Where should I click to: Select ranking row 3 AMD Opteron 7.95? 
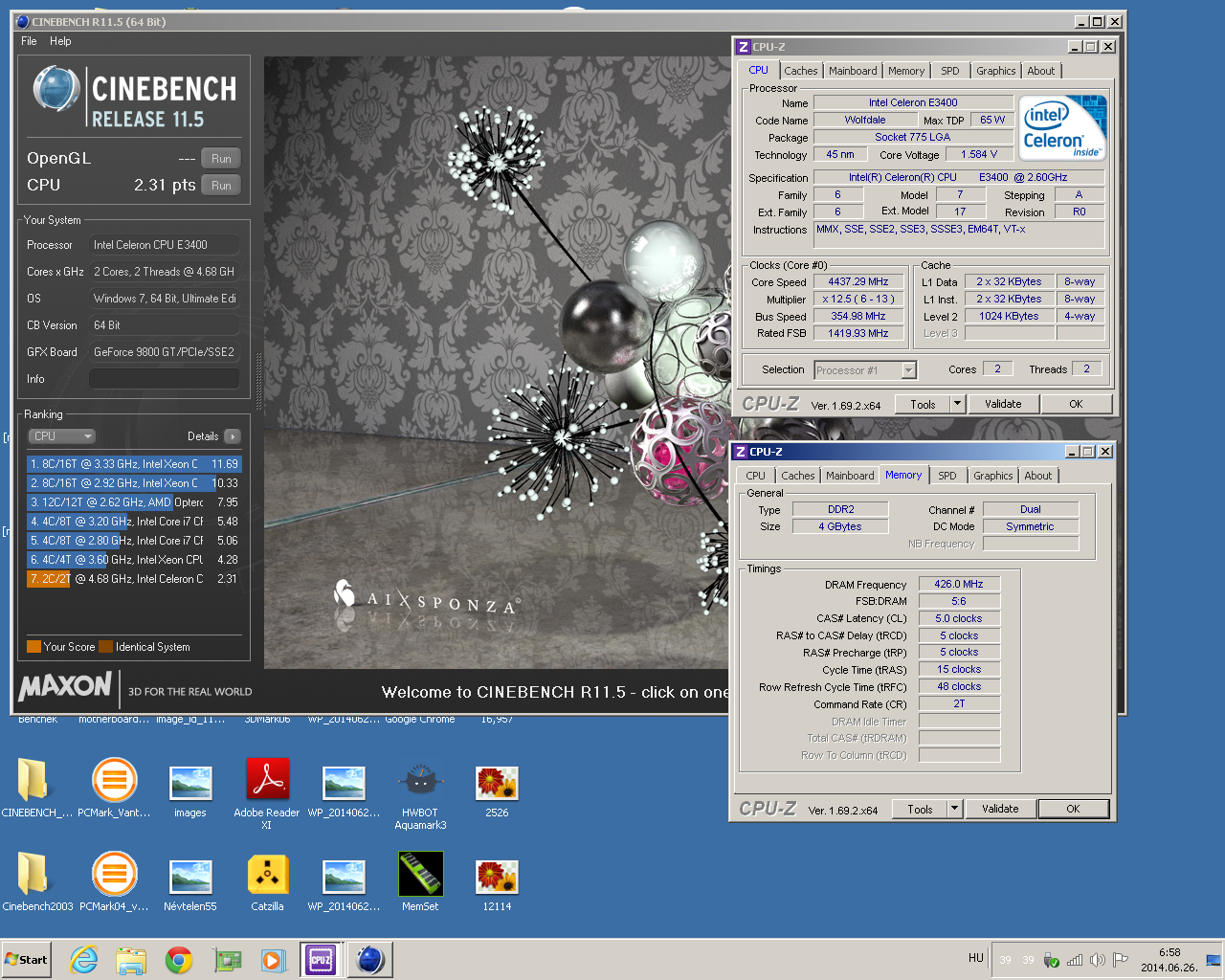[x=134, y=502]
